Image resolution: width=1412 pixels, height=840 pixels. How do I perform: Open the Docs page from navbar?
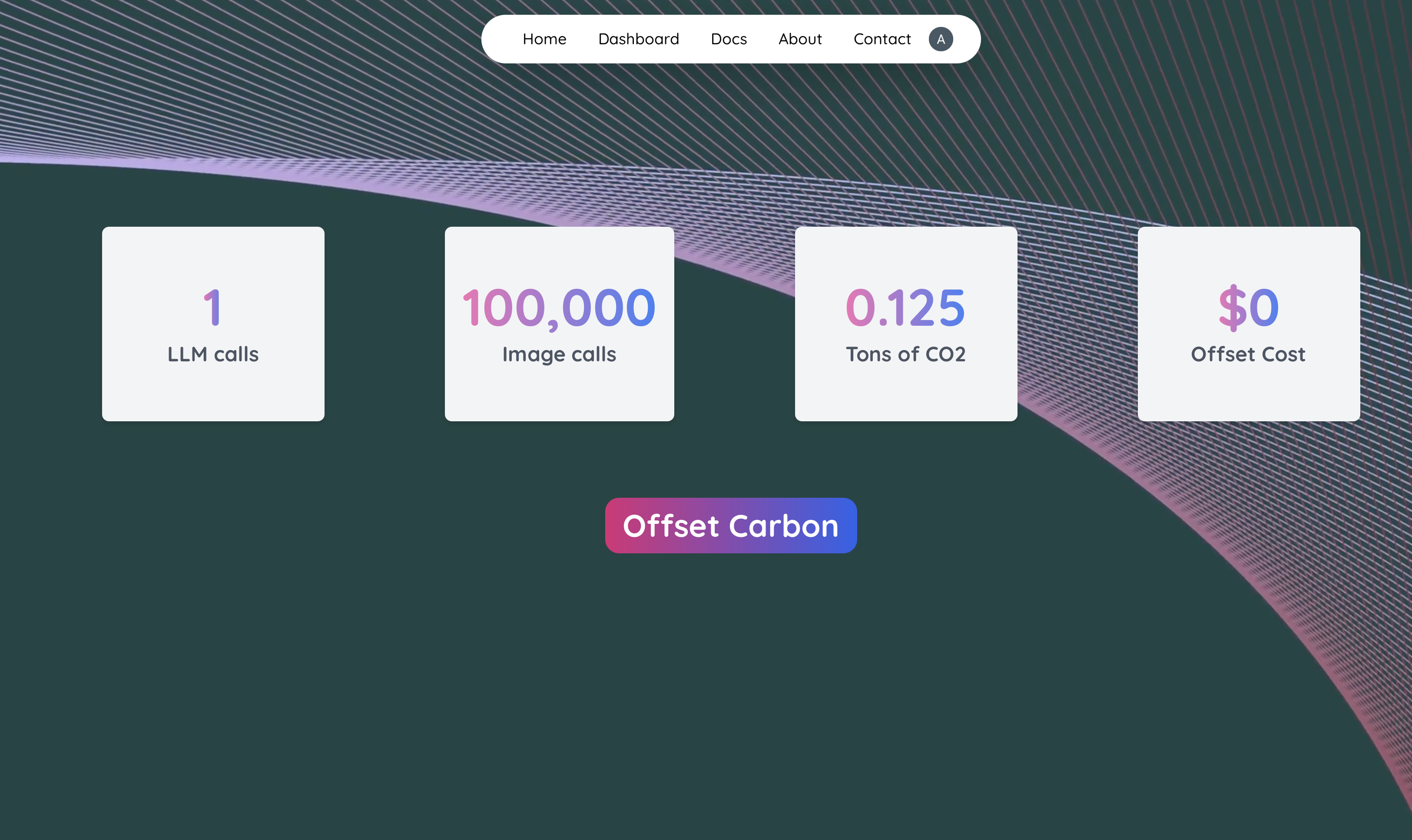click(x=729, y=39)
